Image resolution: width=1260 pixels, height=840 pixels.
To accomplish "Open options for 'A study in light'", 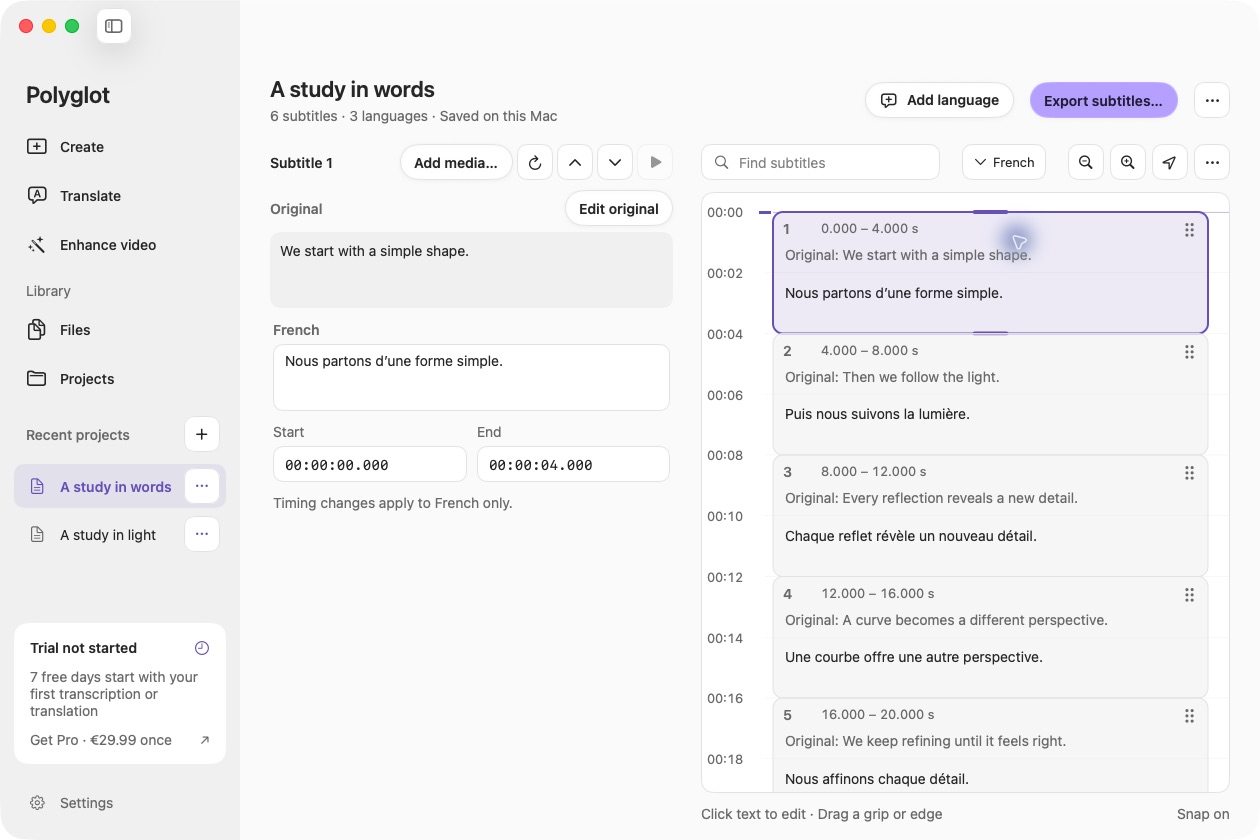I will click(x=202, y=534).
